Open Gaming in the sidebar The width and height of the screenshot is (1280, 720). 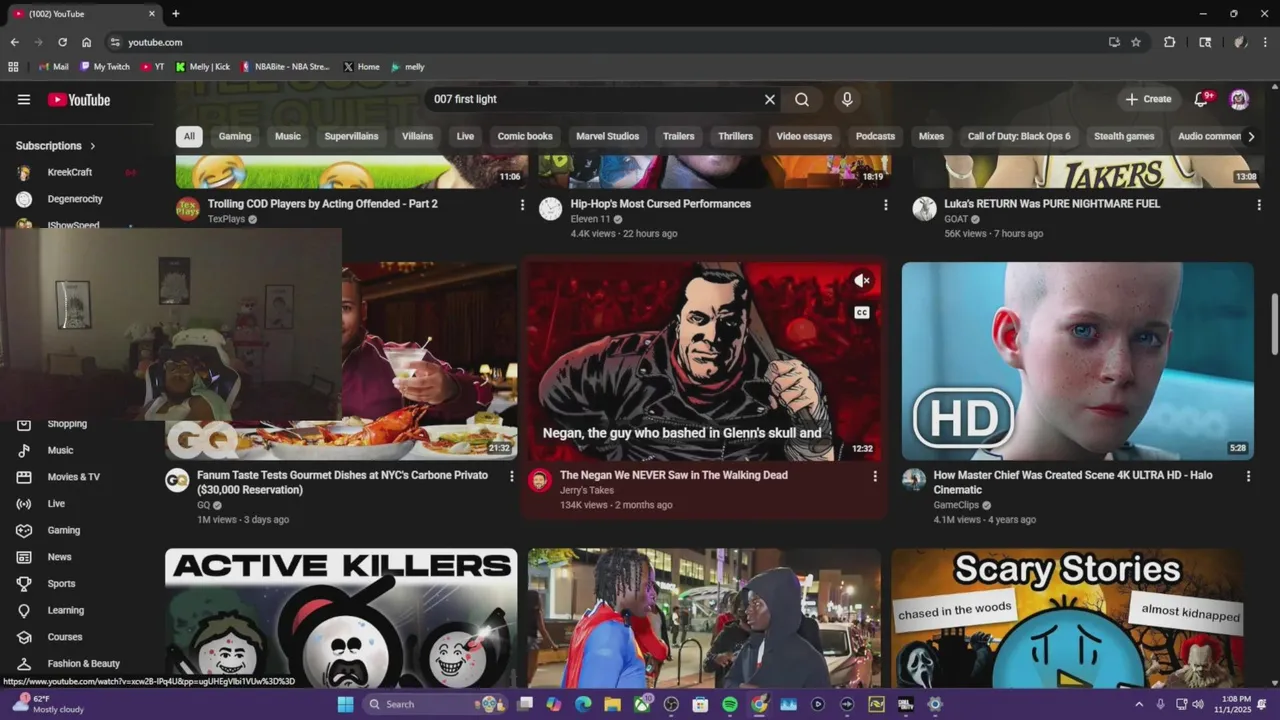[63, 530]
